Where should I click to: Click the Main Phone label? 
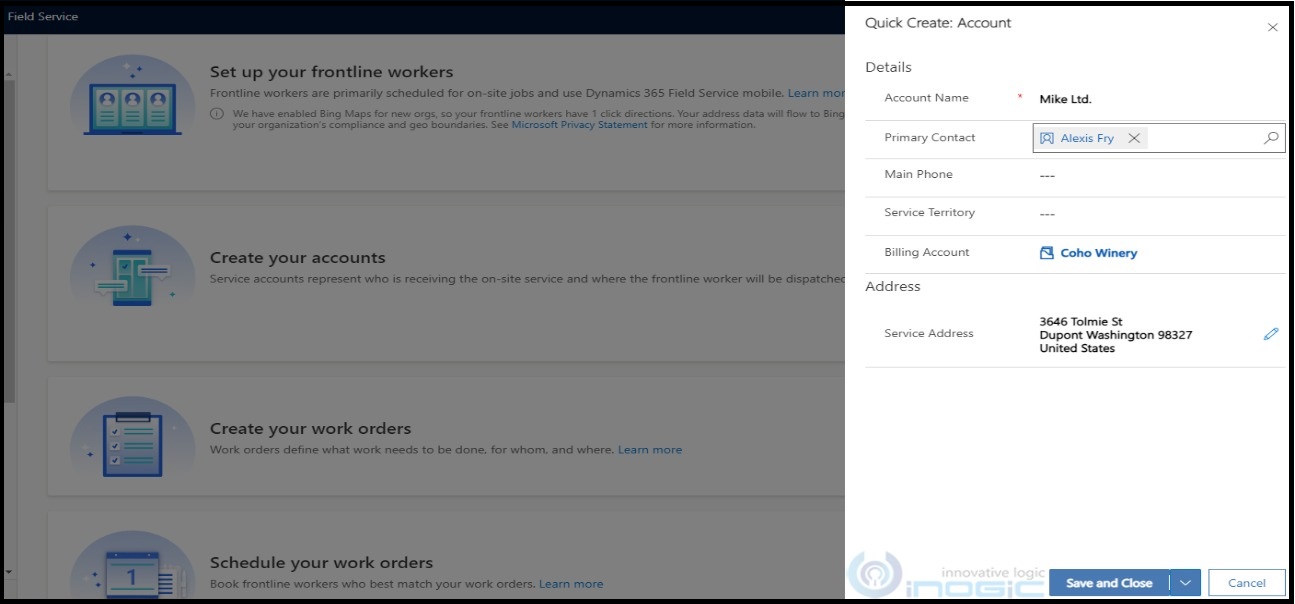click(919, 174)
